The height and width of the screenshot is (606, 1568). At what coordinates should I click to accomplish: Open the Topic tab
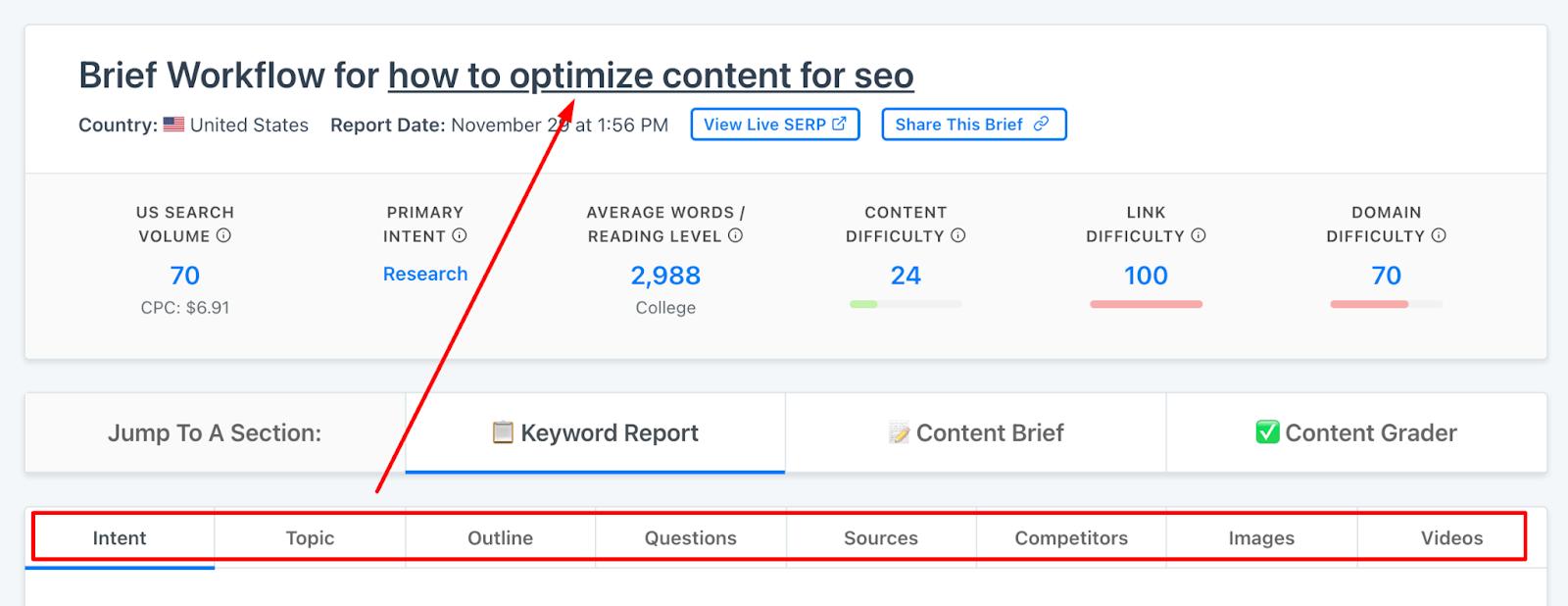[x=310, y=537]
